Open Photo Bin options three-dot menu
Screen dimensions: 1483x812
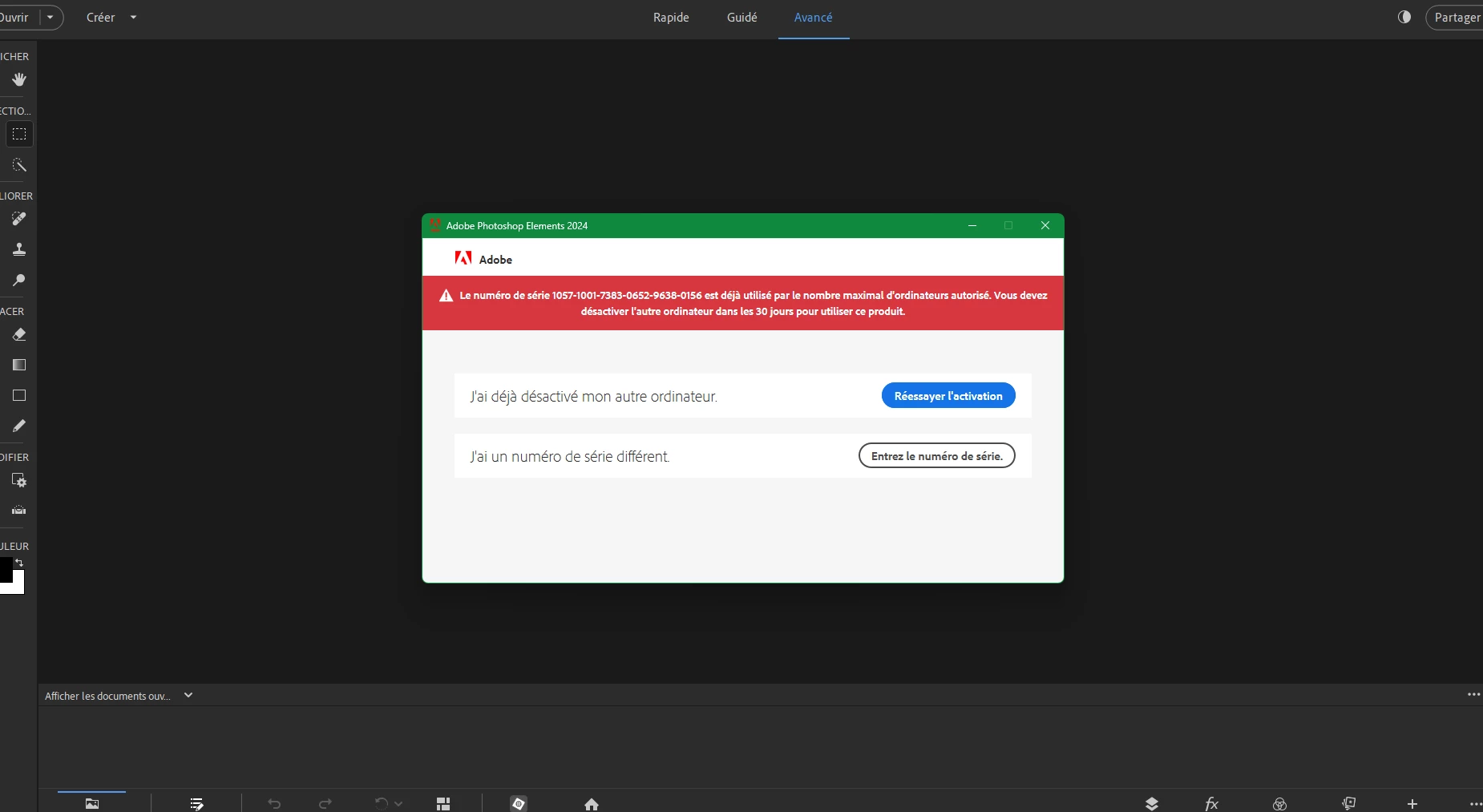point(1473,694)
